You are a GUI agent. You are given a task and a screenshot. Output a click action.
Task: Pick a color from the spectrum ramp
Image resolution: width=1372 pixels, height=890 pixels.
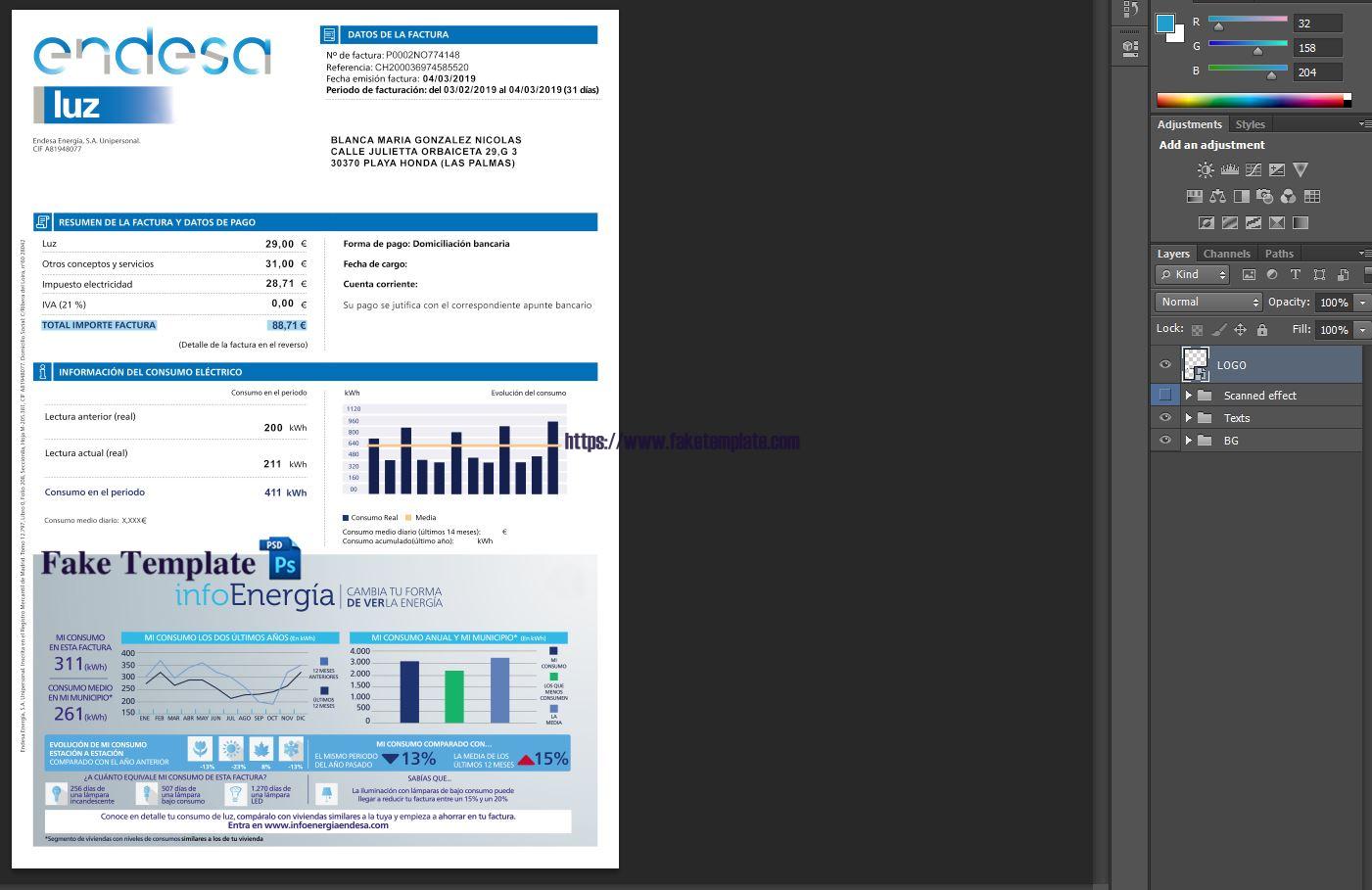coord(1254,98)
